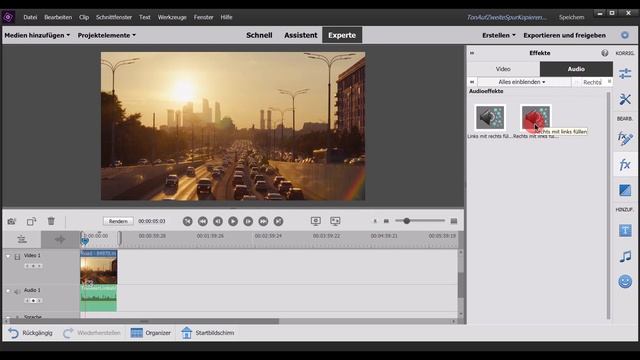The height and width of the screenshot is (360, 640).
Task: Click the rewind button
Action: pyautogui.click(x=202, y=221)
